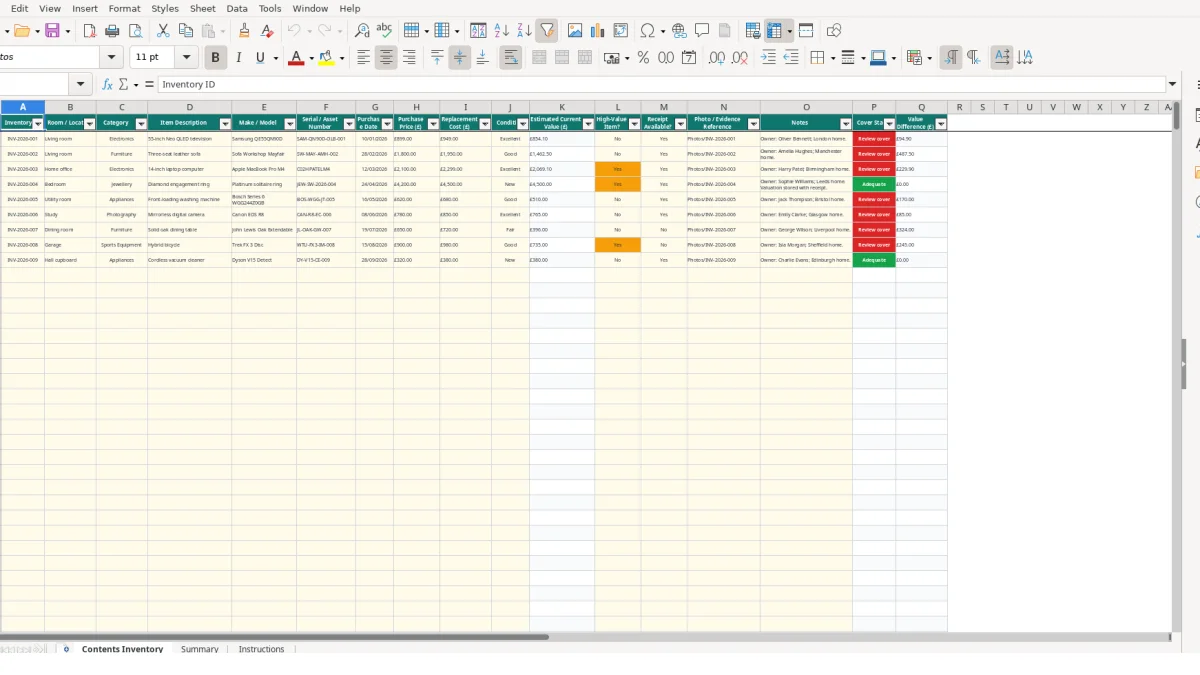Apply the red font color
1200x675 pixels.
point(295,58)
